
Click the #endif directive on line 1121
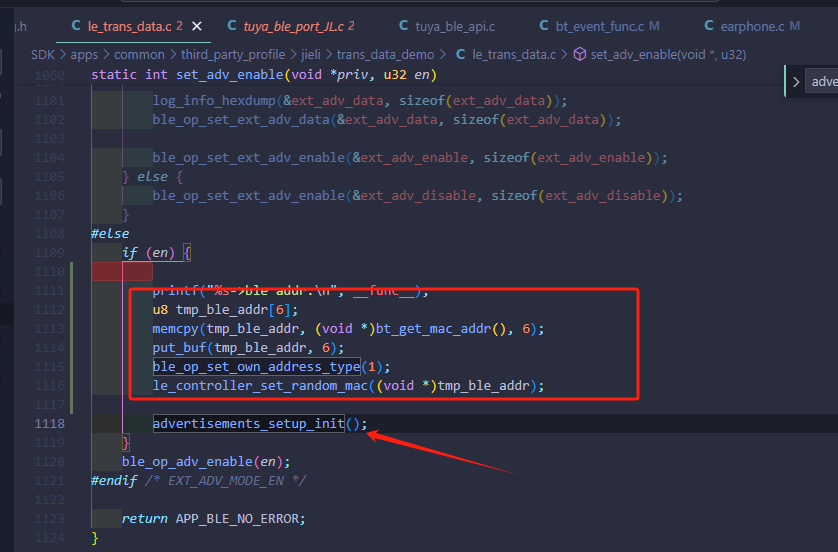[114, 480]
